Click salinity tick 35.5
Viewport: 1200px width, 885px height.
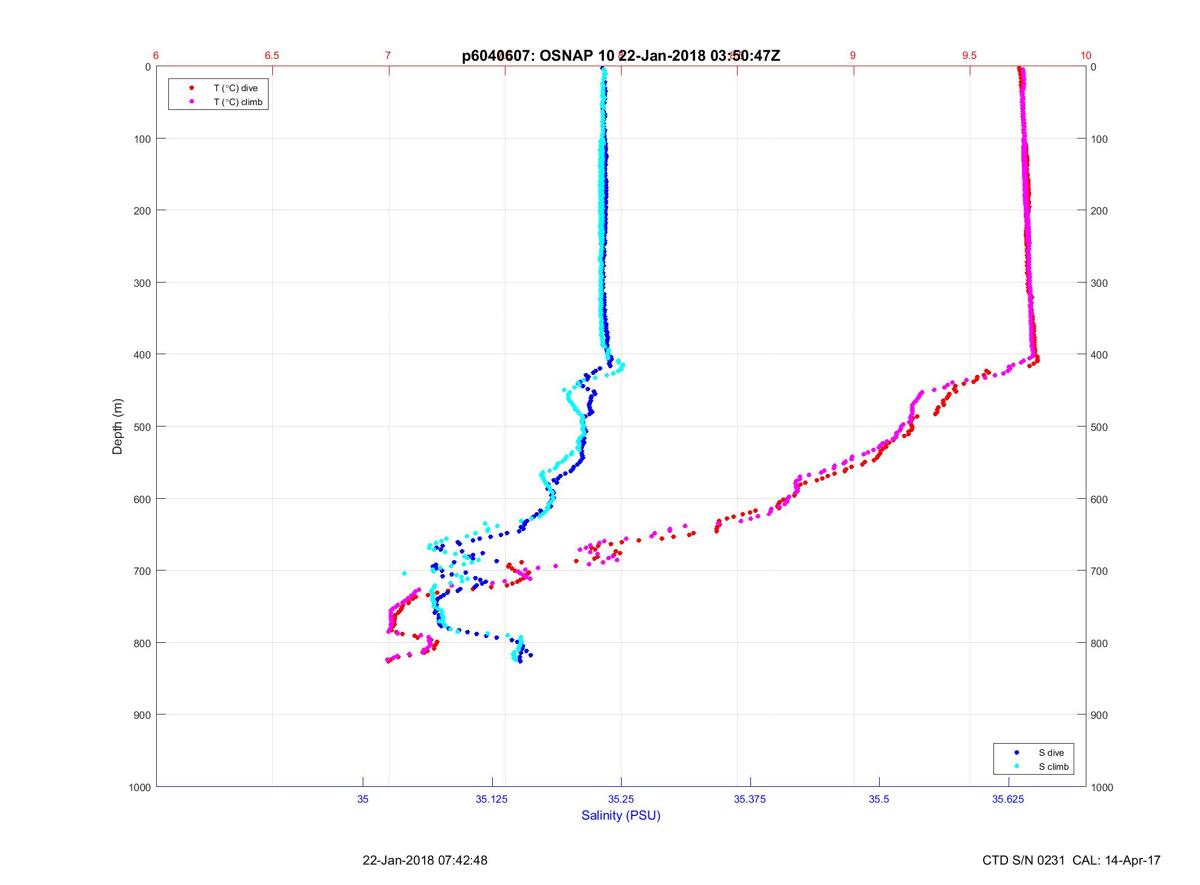[x=879, y=799]
